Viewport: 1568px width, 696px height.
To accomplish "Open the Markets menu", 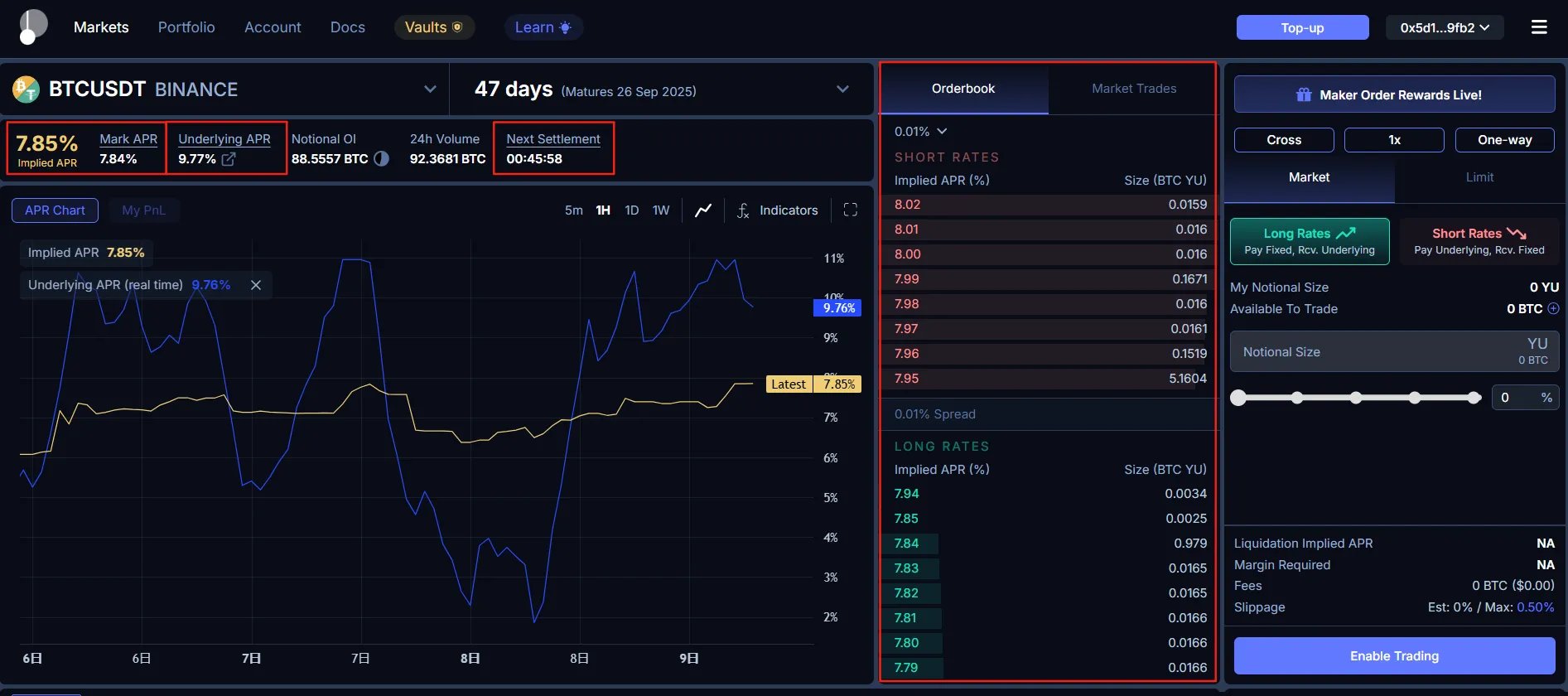I will (x=101, y=27).
